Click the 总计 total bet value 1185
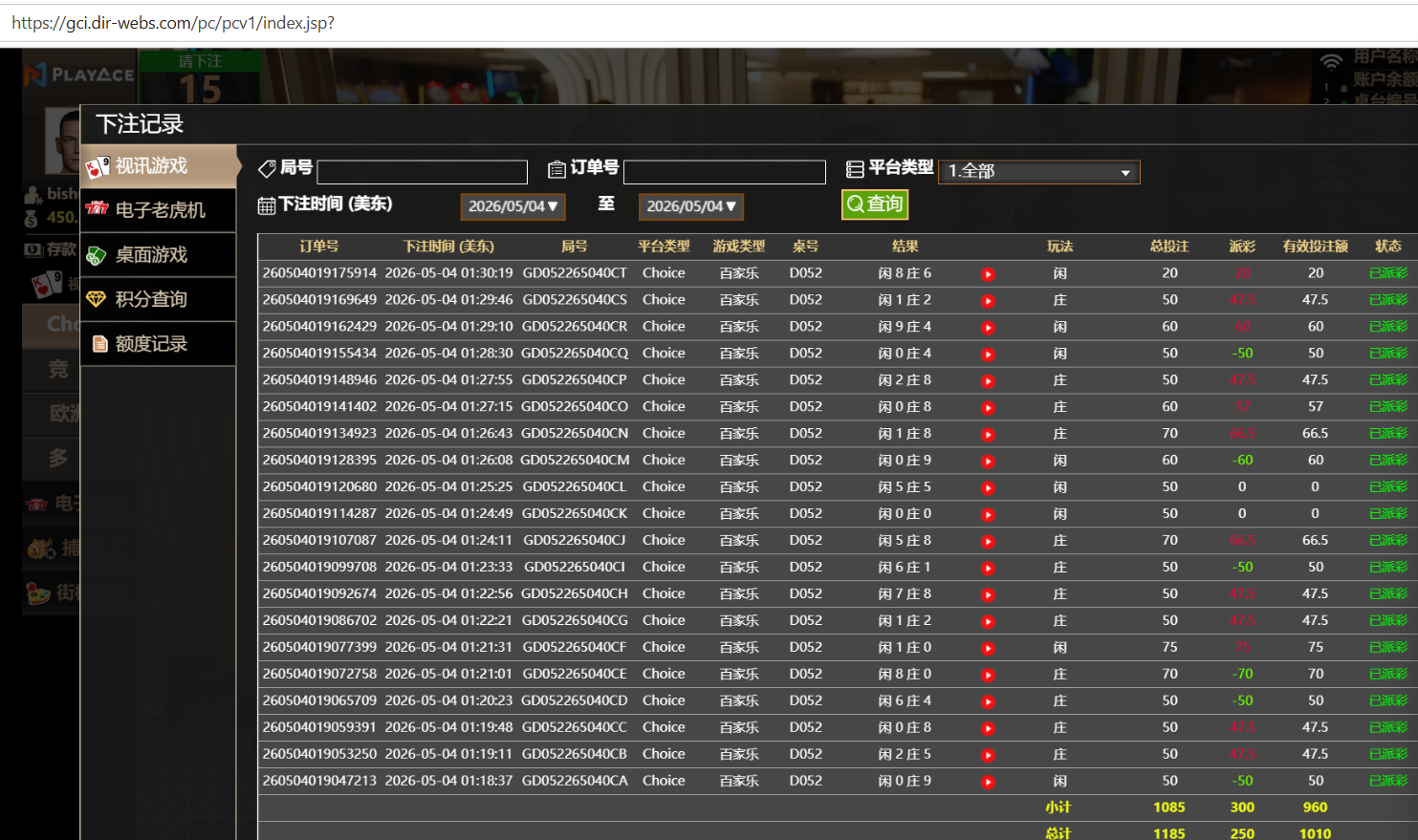The image size is (1418, 840). tap(1169, 833)
